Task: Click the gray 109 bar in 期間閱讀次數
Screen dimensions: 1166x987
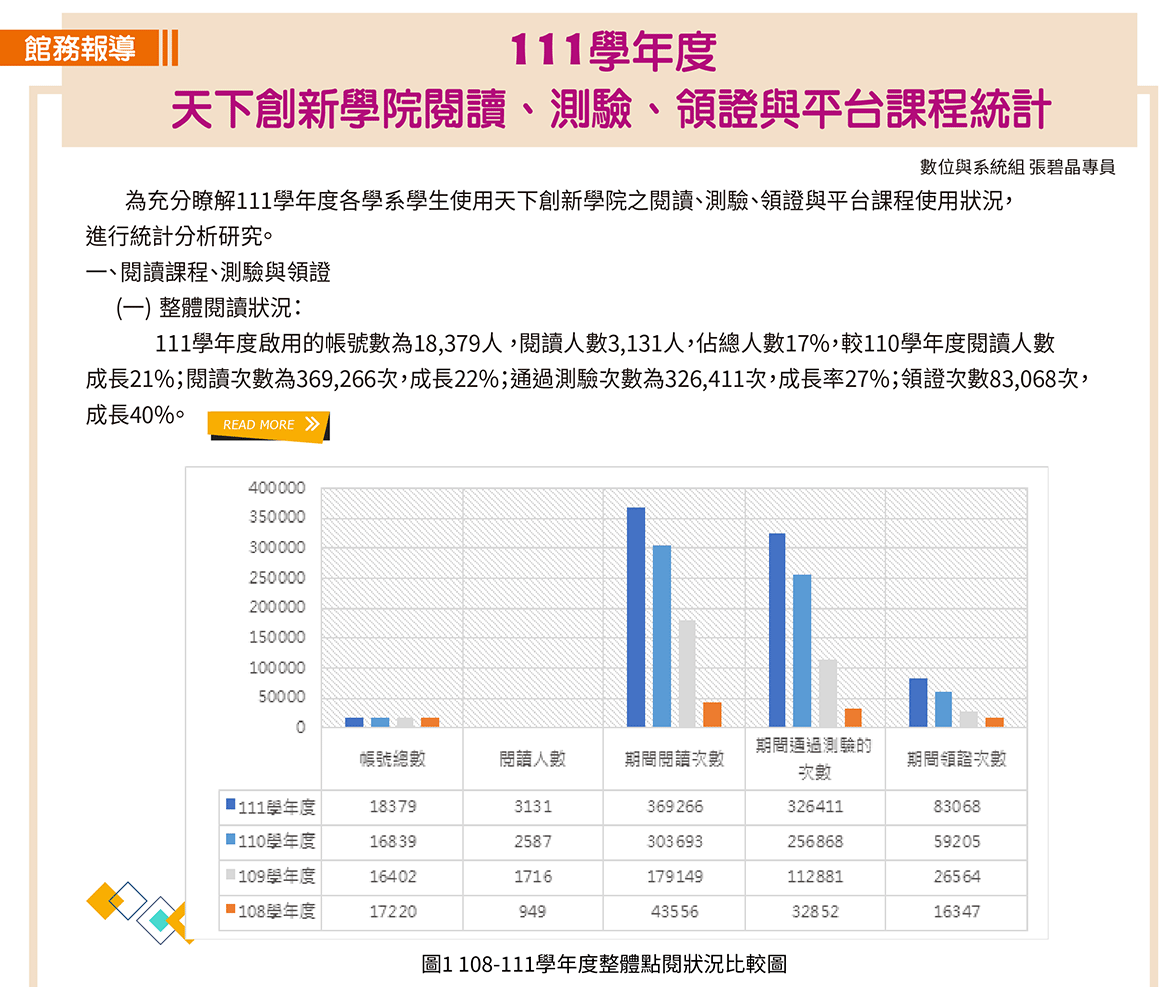Action: pyautogui.click(x=688, y=673)
